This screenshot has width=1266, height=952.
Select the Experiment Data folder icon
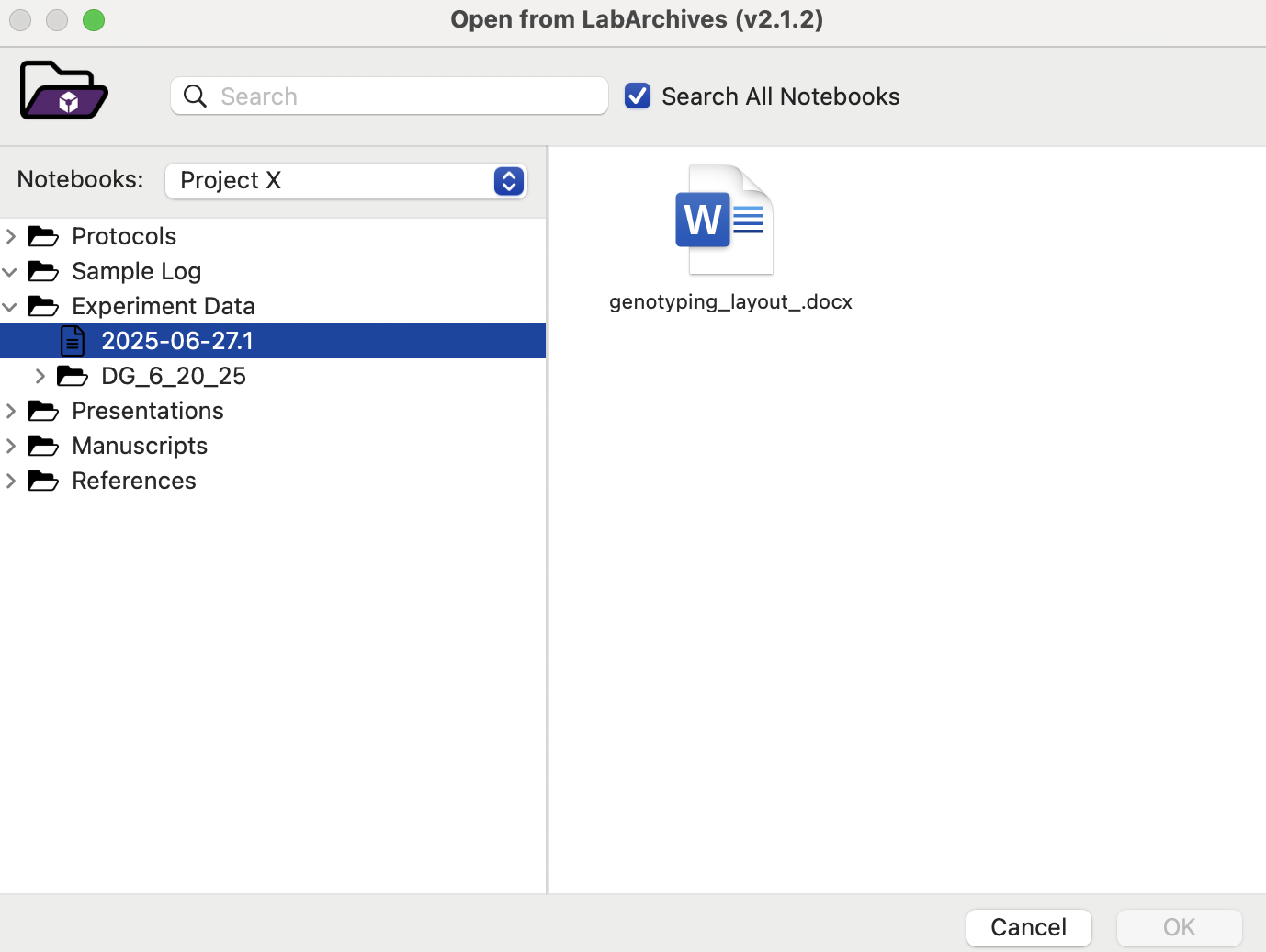[x=43, y=306]
